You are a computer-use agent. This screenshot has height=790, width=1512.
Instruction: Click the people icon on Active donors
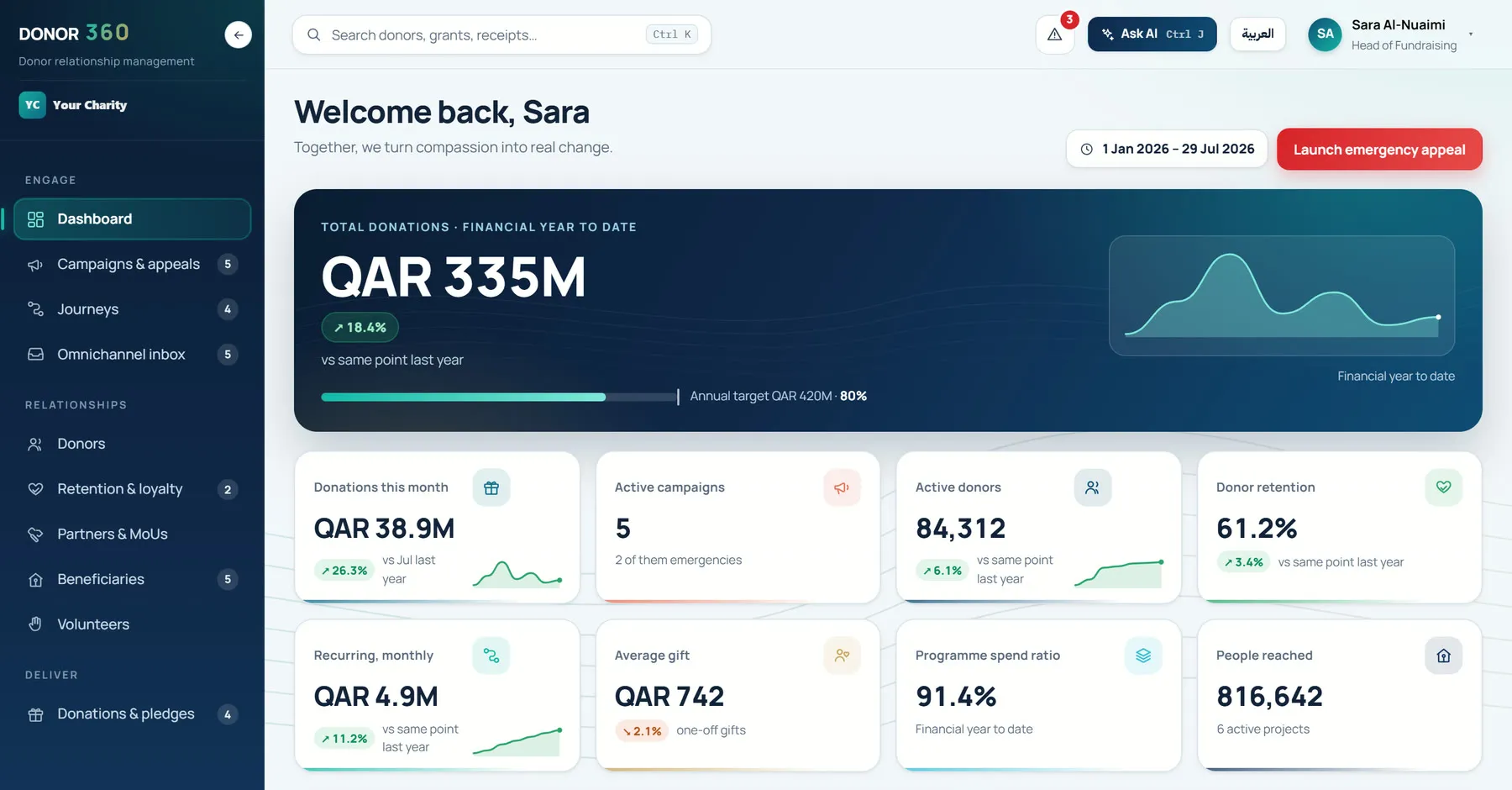(x=1093, y=487)
